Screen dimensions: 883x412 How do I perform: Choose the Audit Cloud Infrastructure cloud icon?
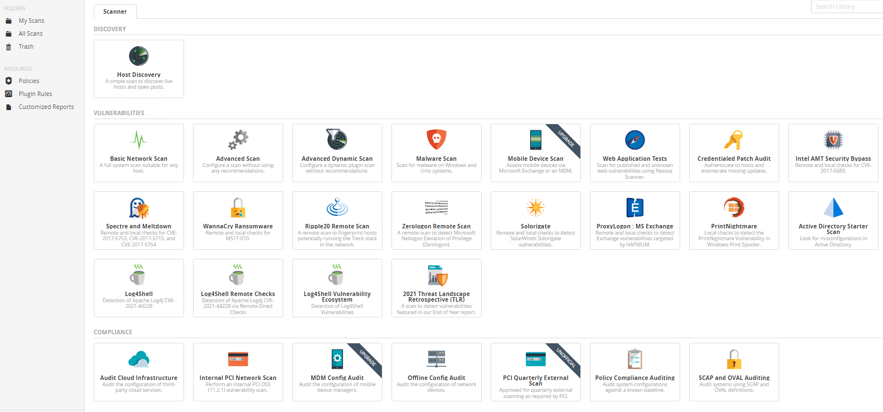pos(139,359)
